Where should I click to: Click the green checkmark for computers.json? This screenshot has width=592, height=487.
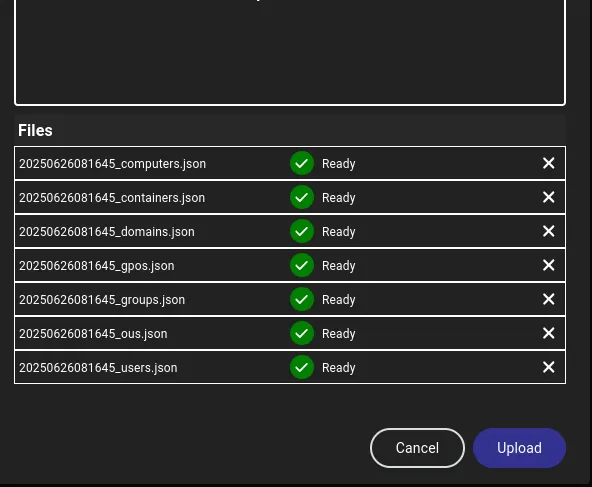pyautogui.click(x=302, y=163)
